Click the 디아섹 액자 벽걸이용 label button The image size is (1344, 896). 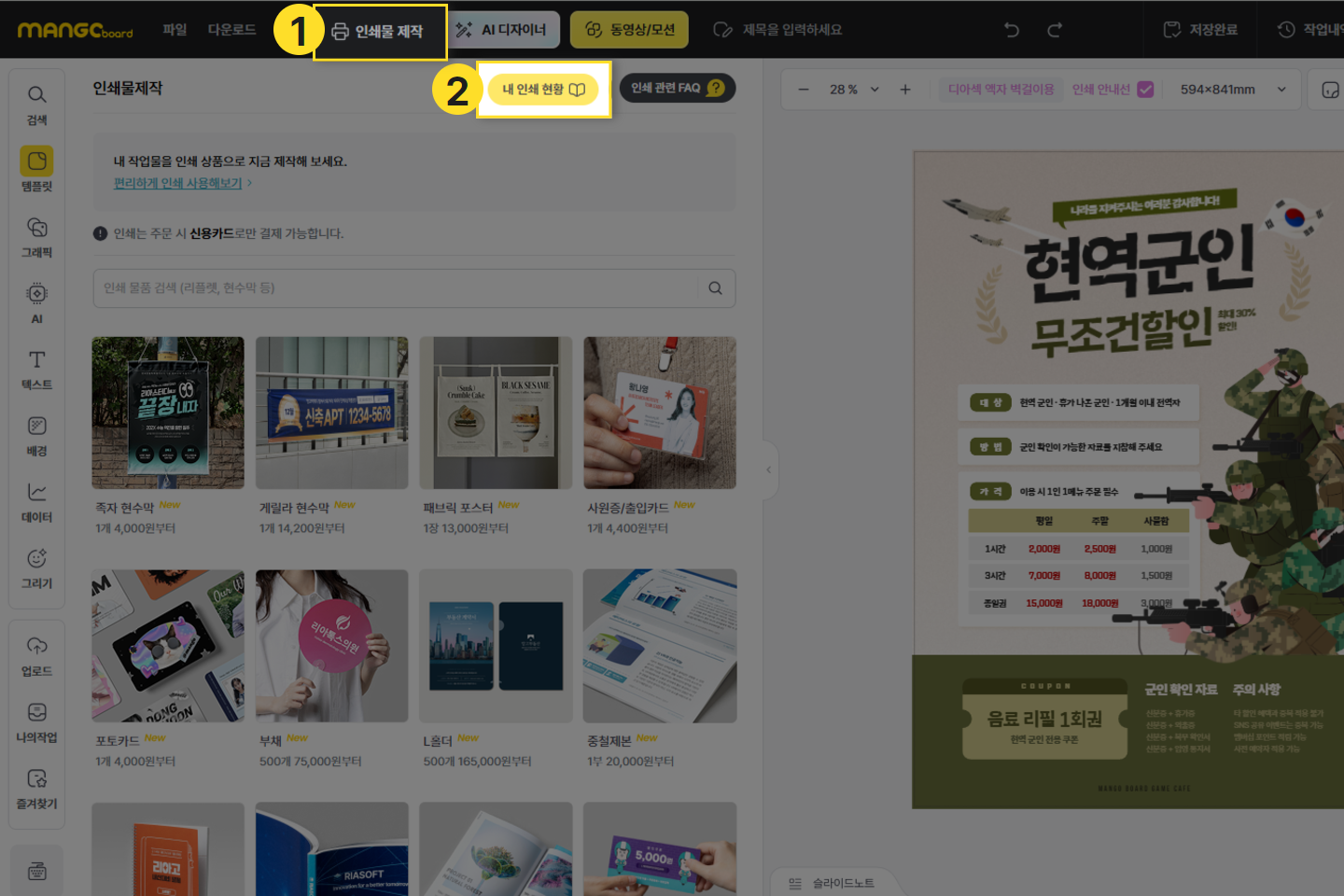click(1001, 90)
